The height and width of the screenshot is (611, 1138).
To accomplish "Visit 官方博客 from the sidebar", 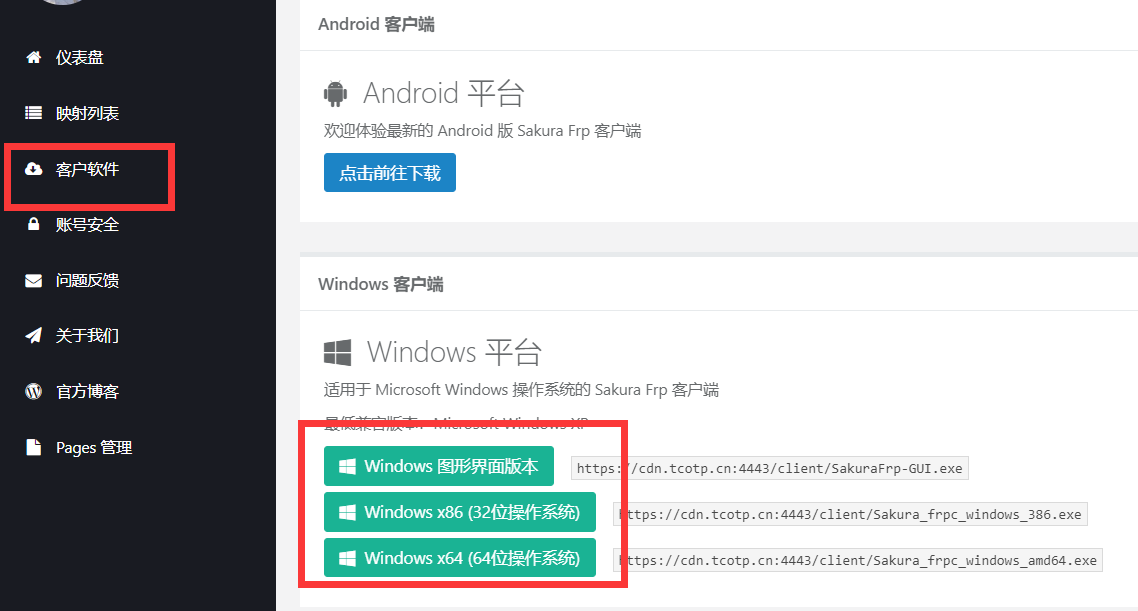I will tap(88, 392).
